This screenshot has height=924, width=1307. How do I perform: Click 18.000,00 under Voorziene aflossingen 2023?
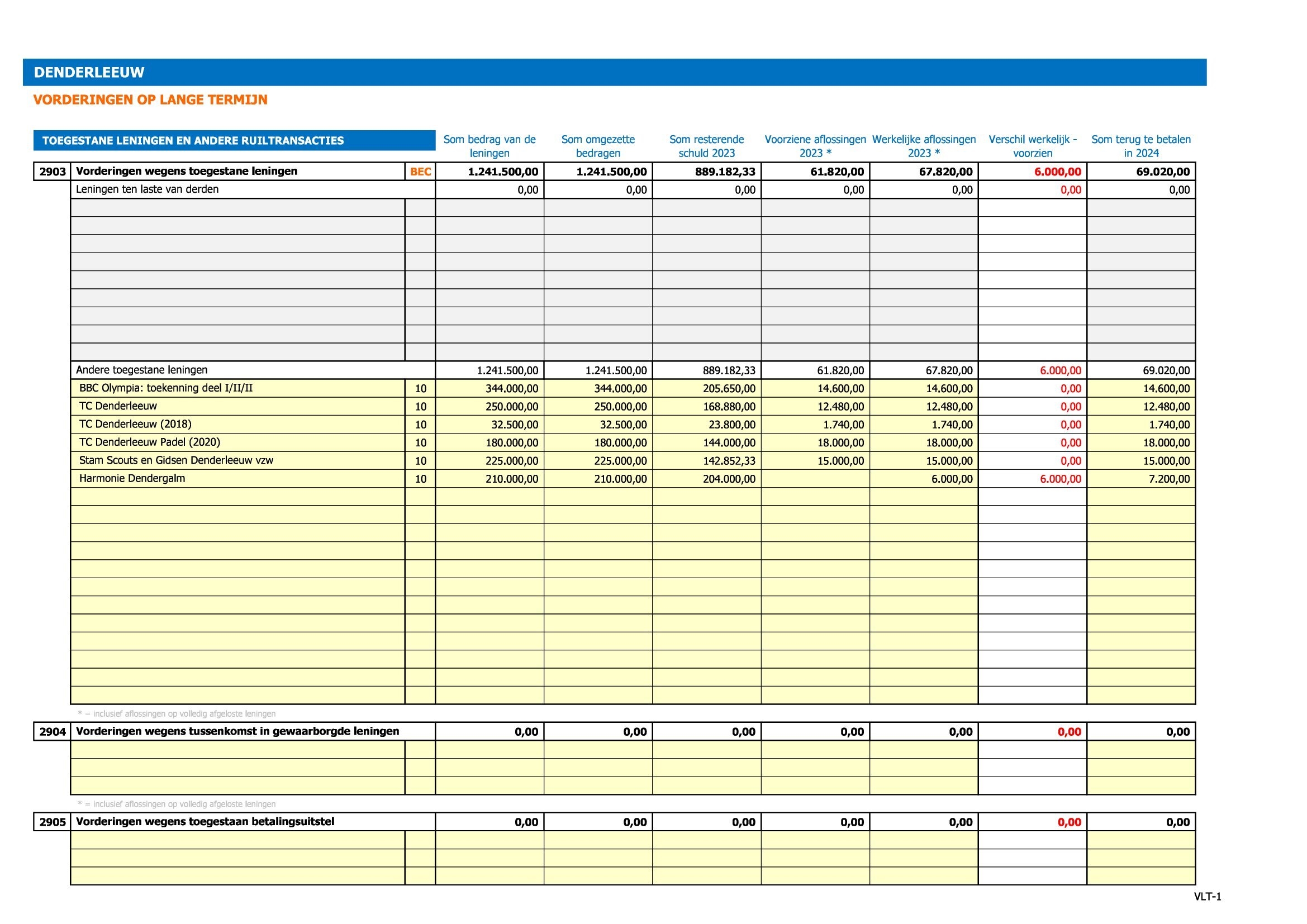pyautogui.click(x=840, y=442)
